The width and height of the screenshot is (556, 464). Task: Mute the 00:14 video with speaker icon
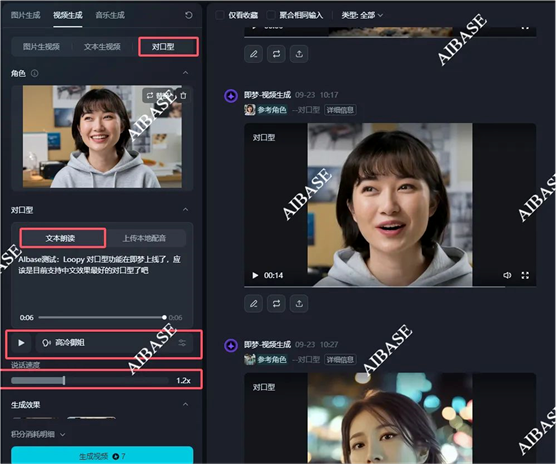click(x=507, y=275)
